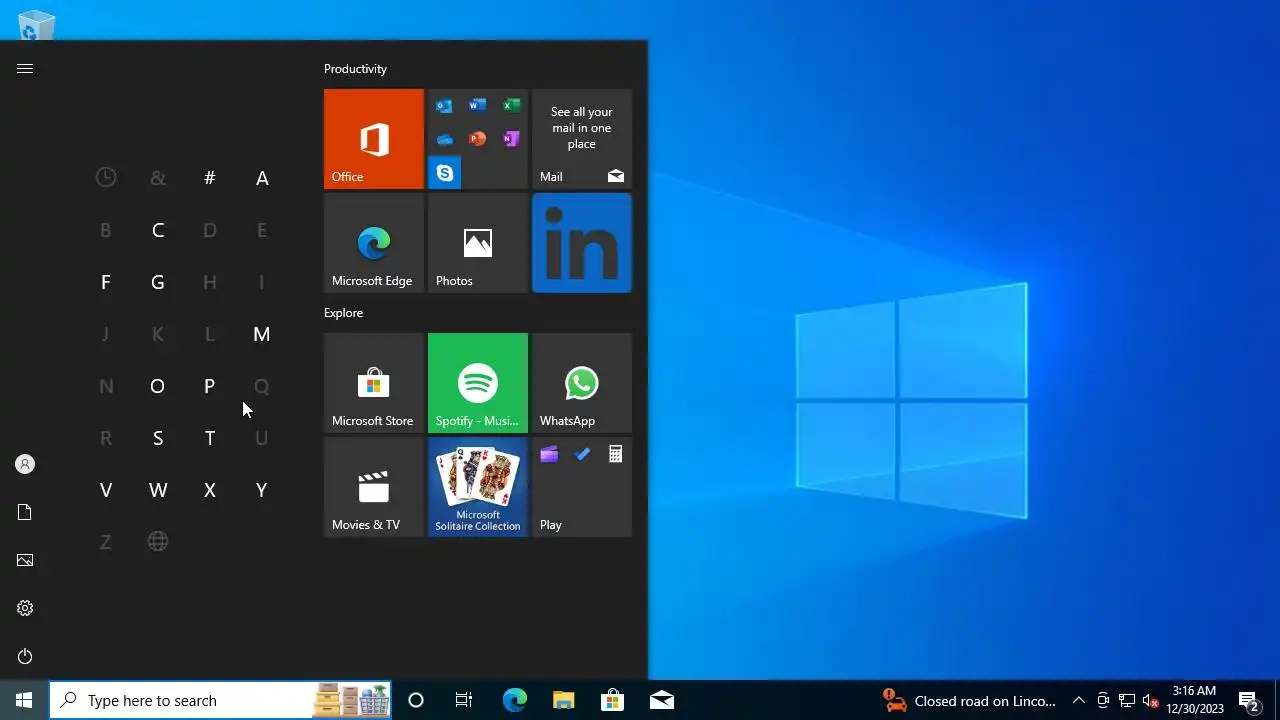The height and width of the screenshot is (720, 1280).
Task: Open Pictures from the Start sidebar
Action: click(x=25, y=560)
